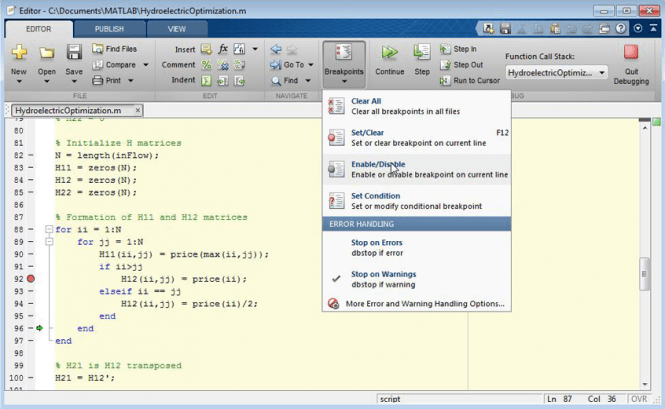Collapse the inner for loop at line 89

[49, 242]
